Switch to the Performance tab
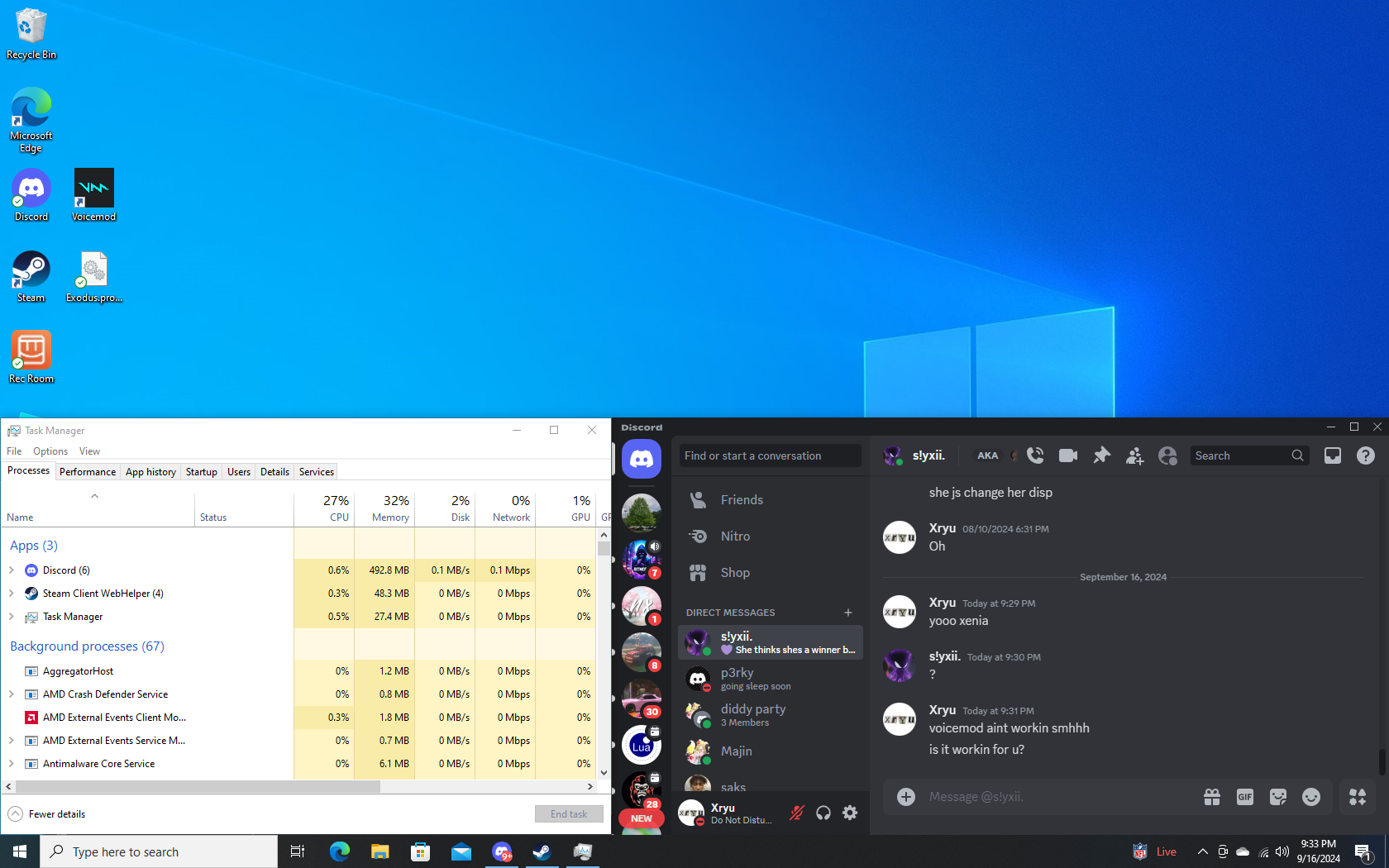Screen dimensions: 1389x868 tap(88, 472)
